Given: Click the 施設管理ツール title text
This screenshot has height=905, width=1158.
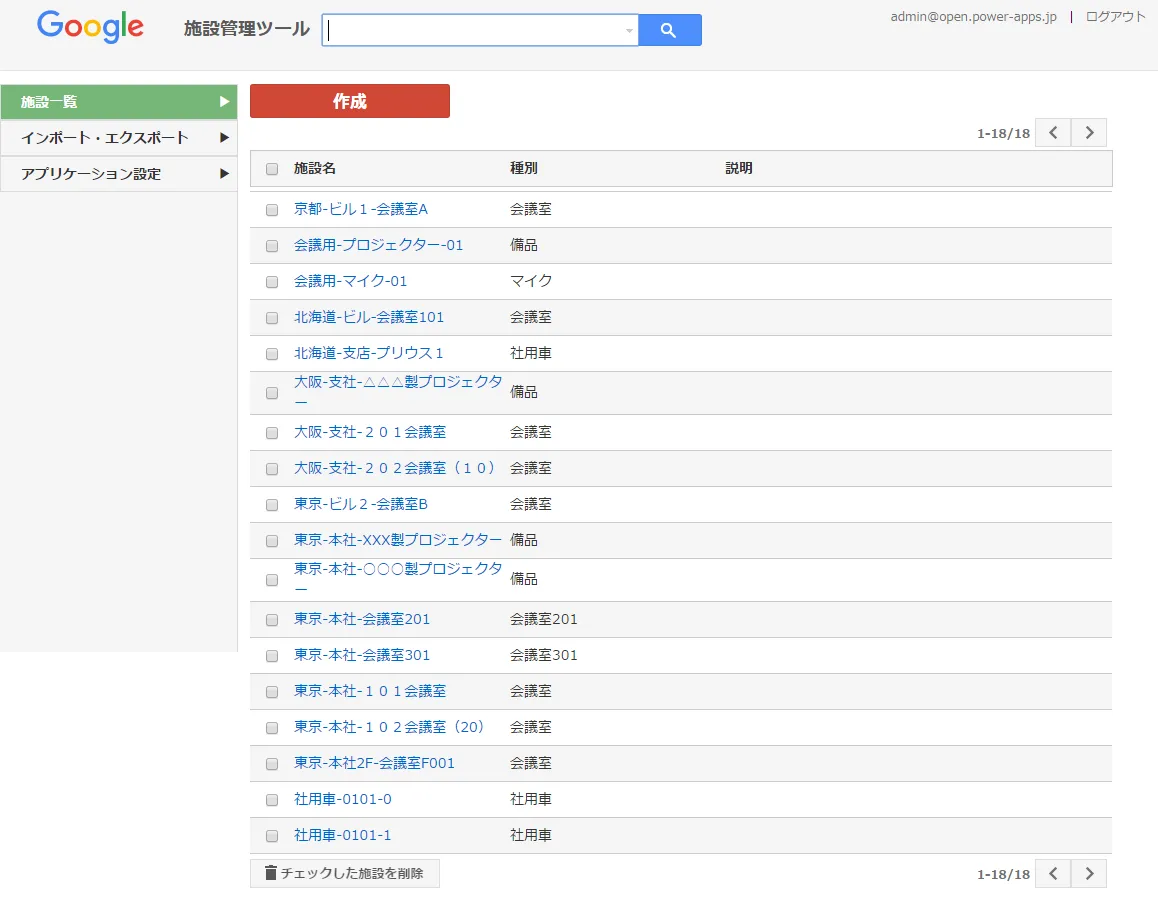Looking at the screenshot, I should [247, 29].
